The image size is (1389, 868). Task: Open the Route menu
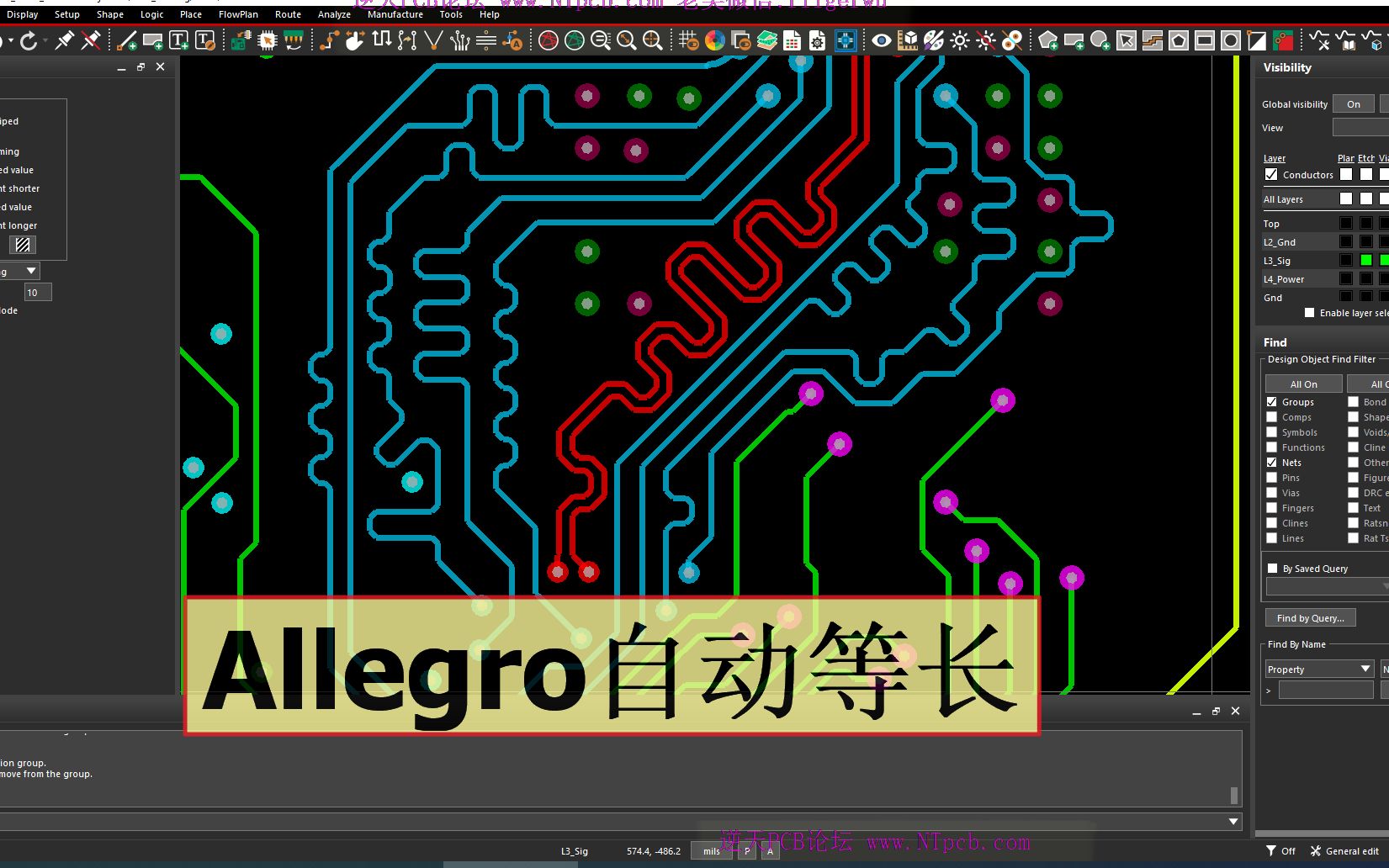tap(288, 14)
